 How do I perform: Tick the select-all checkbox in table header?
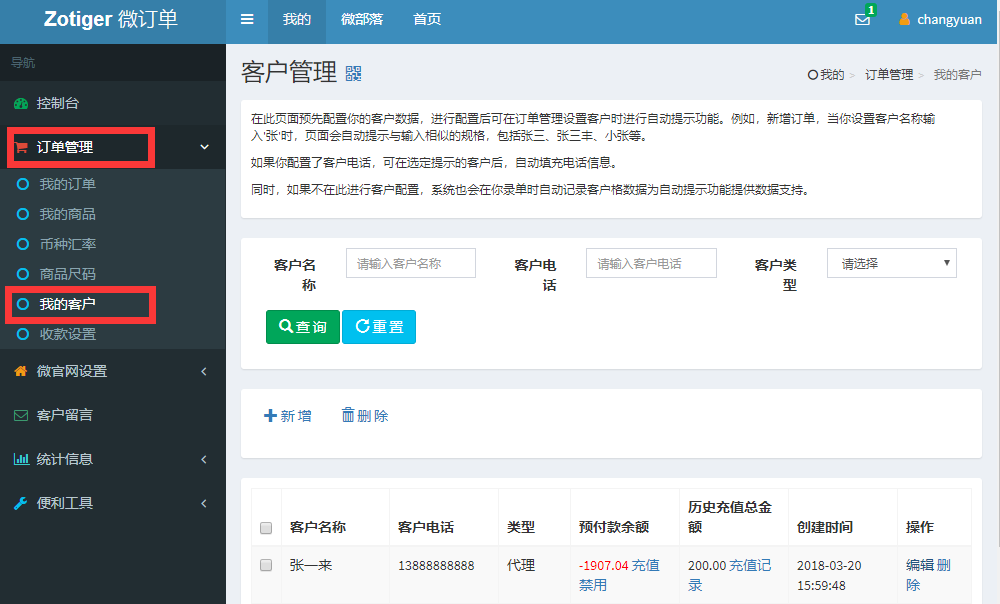tap(266, 528)
